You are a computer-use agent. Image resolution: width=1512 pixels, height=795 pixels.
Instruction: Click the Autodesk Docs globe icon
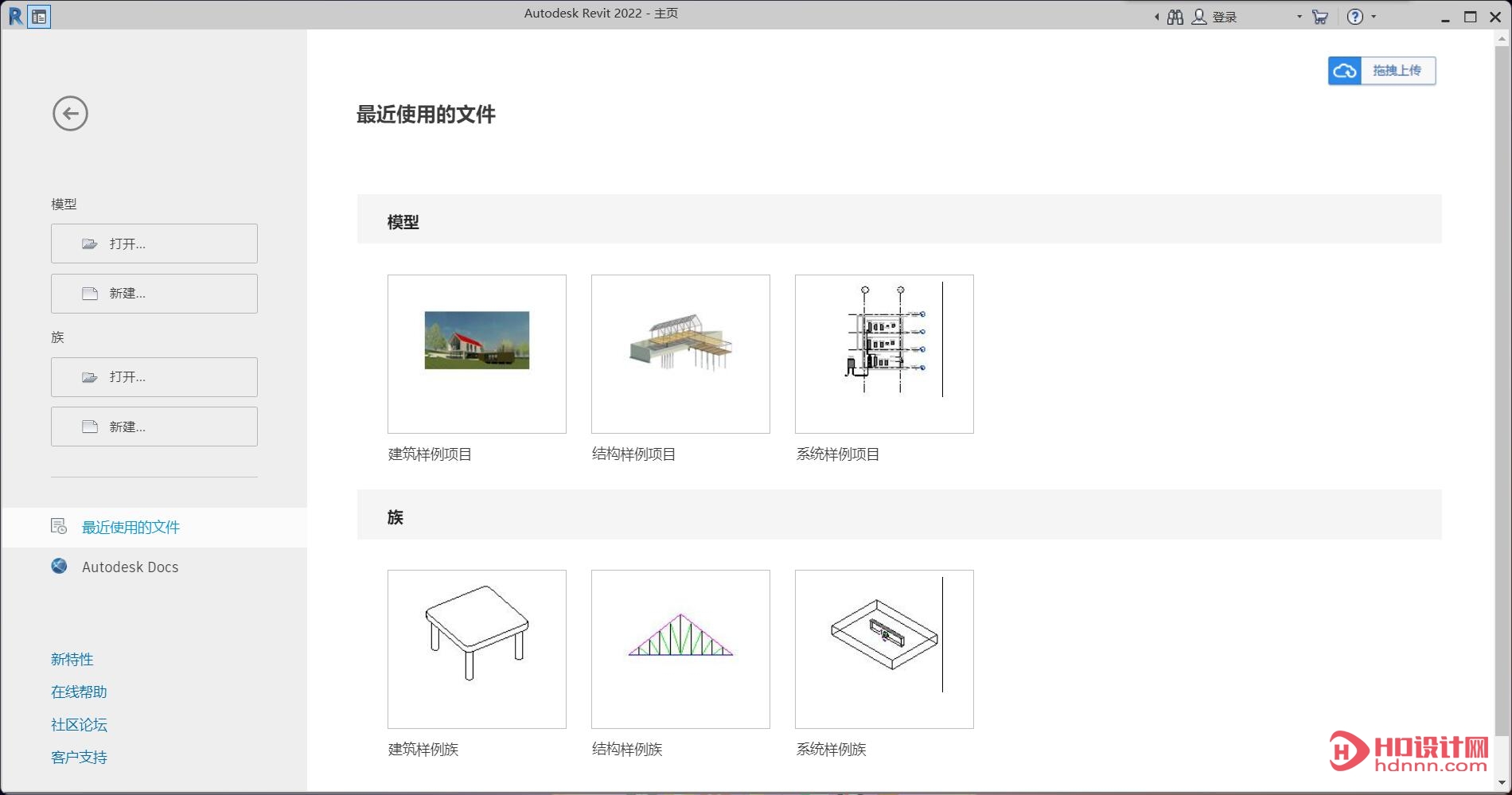[60, 566]
